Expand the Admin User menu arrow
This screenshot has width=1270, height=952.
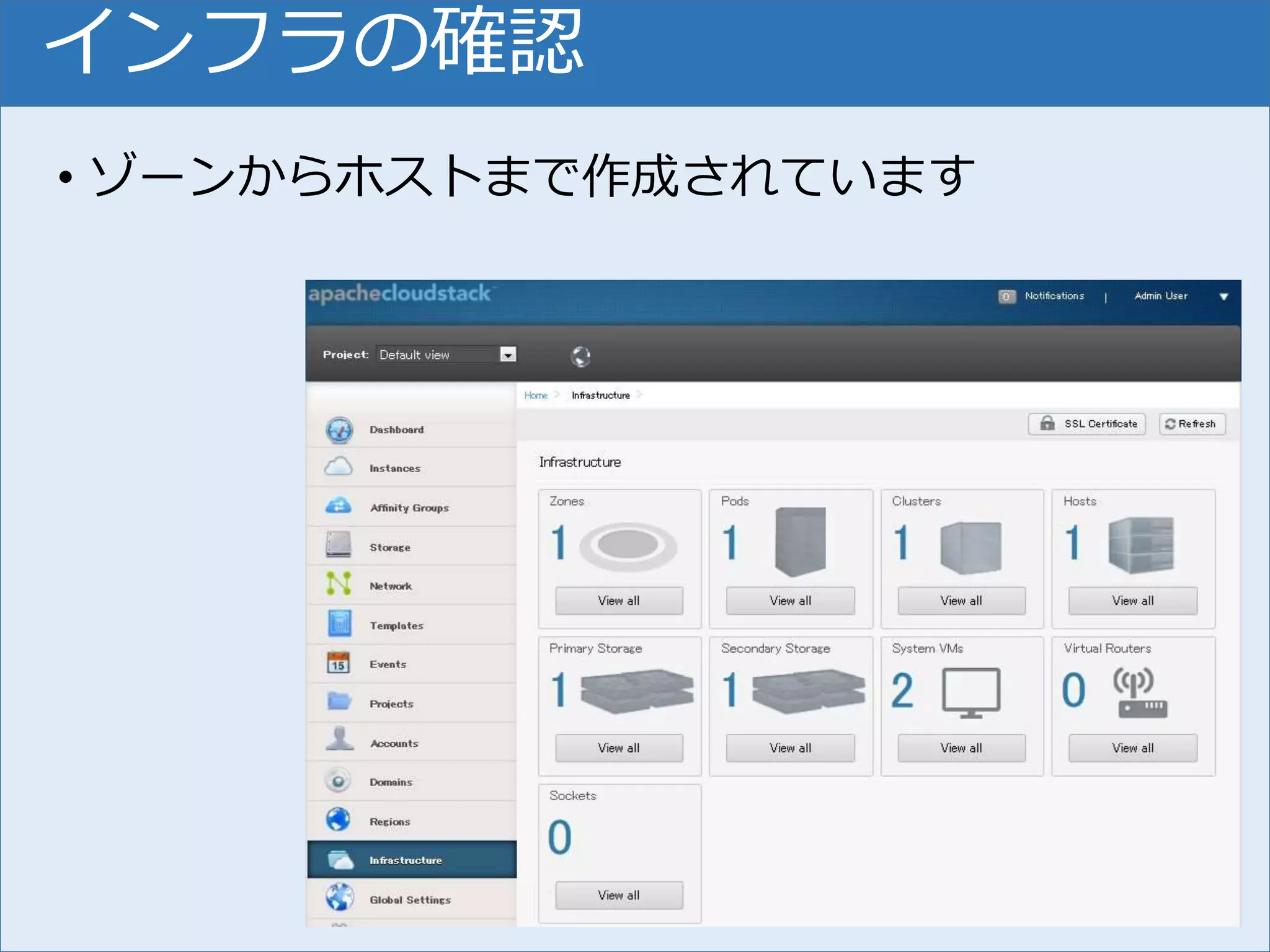point(1223,297)
